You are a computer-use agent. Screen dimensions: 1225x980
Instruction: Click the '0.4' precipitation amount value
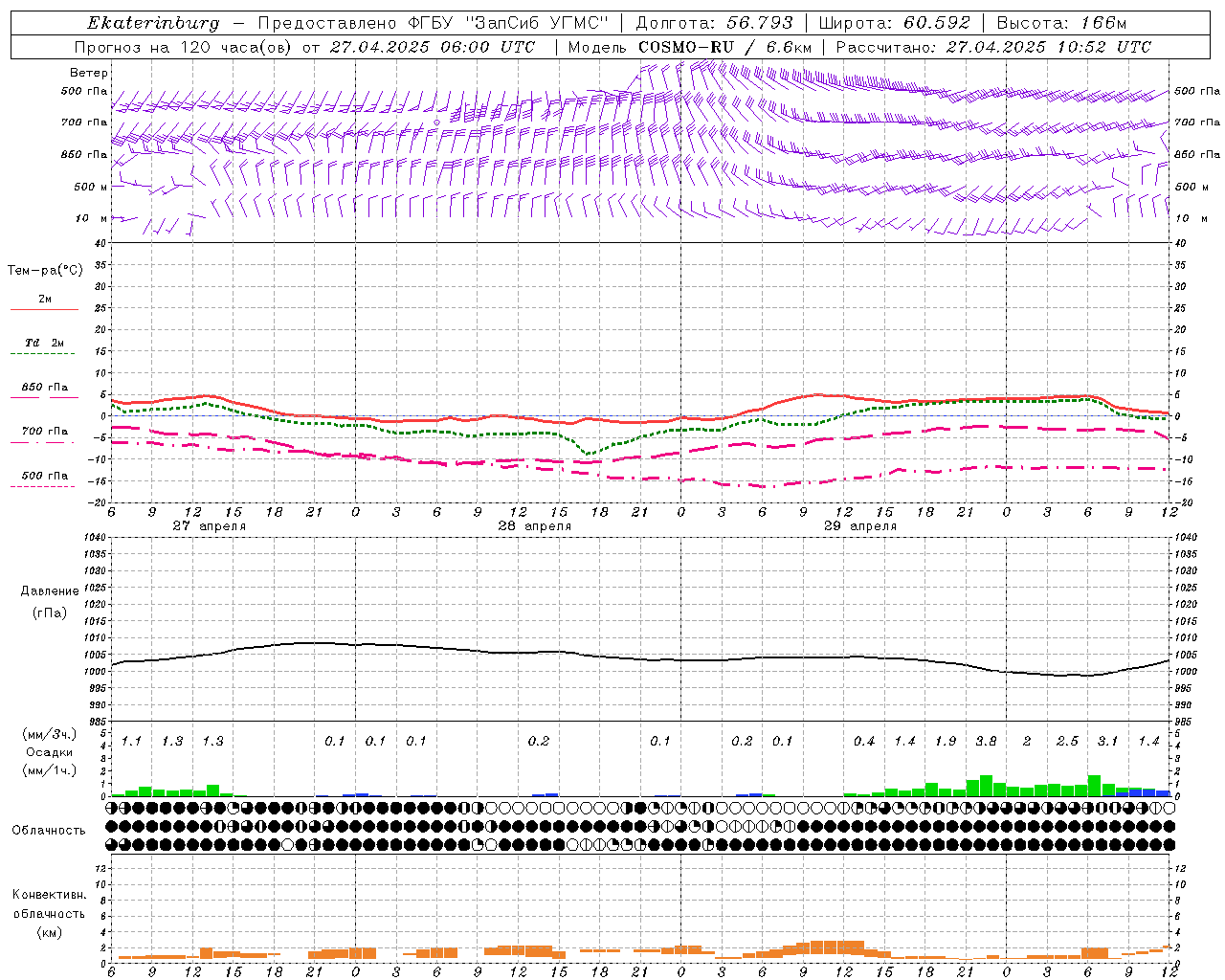tap(864, 742)
